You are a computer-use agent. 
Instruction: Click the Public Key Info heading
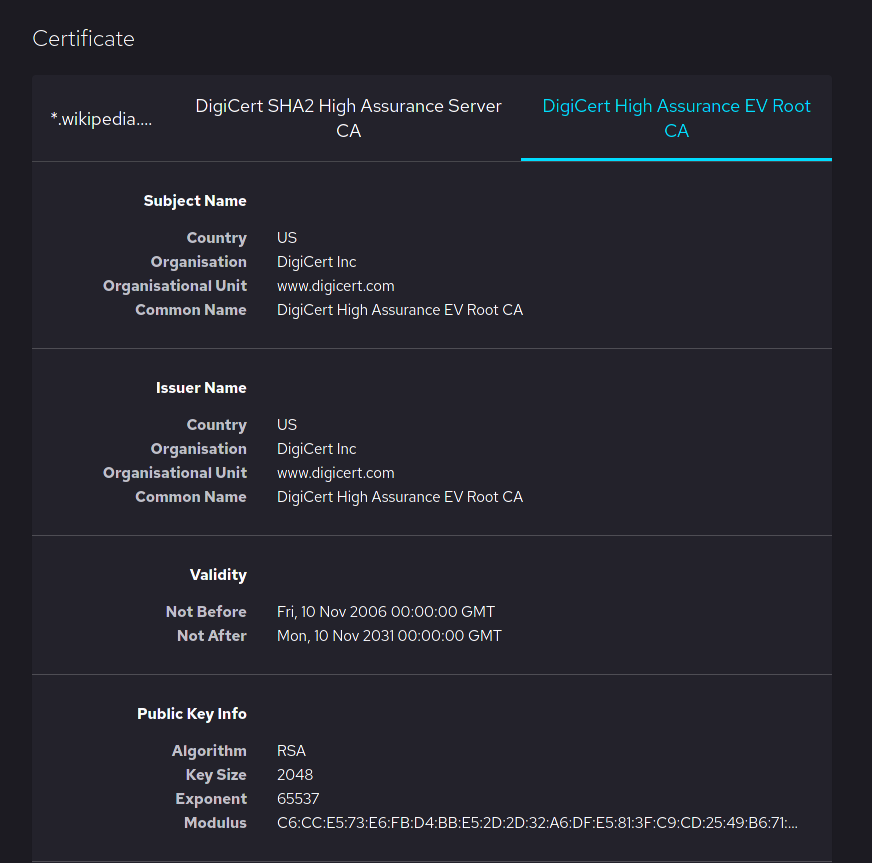point(192,713)
